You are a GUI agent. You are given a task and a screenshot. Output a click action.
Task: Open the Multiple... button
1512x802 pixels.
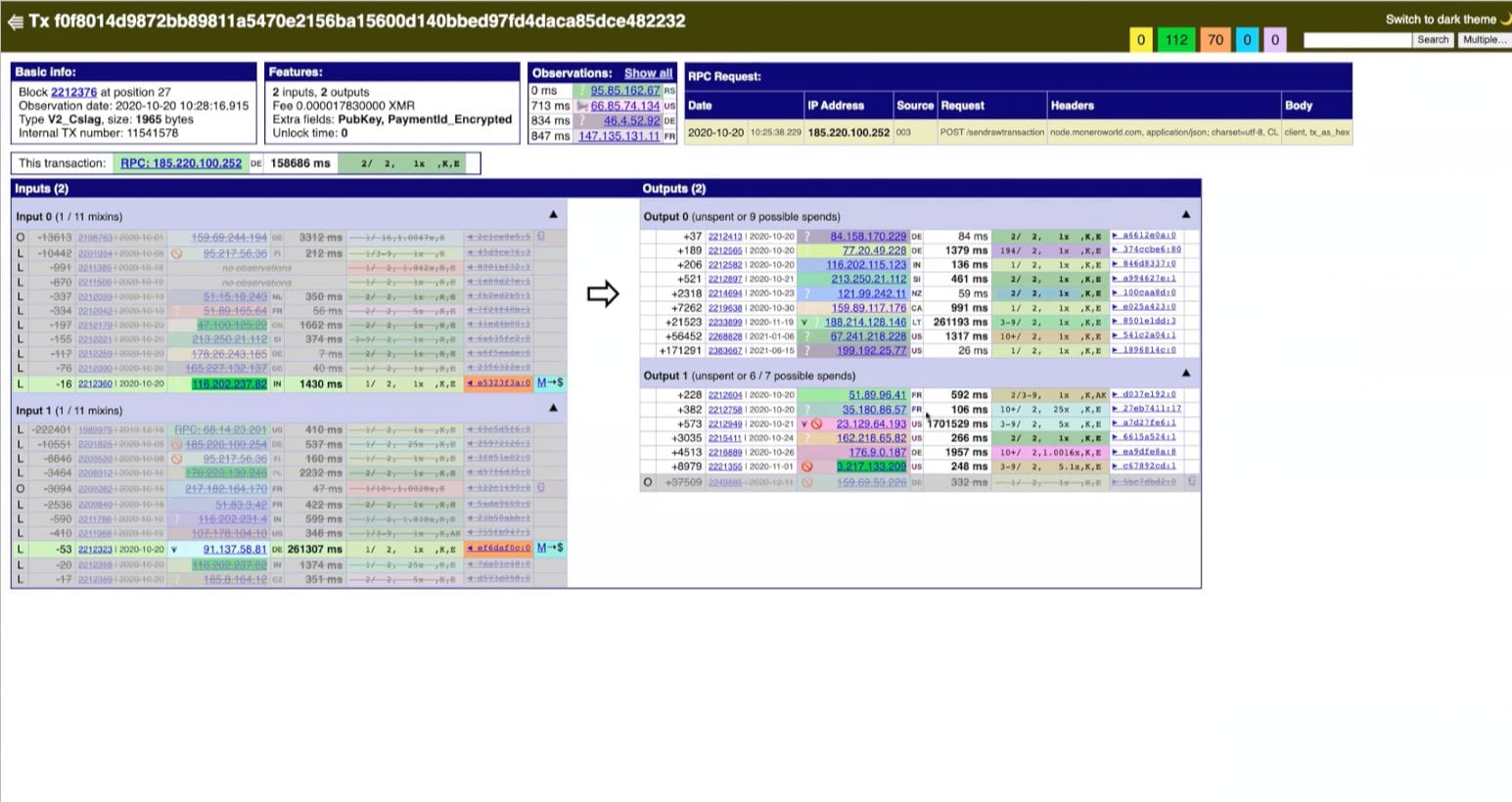coord(1483,40)
